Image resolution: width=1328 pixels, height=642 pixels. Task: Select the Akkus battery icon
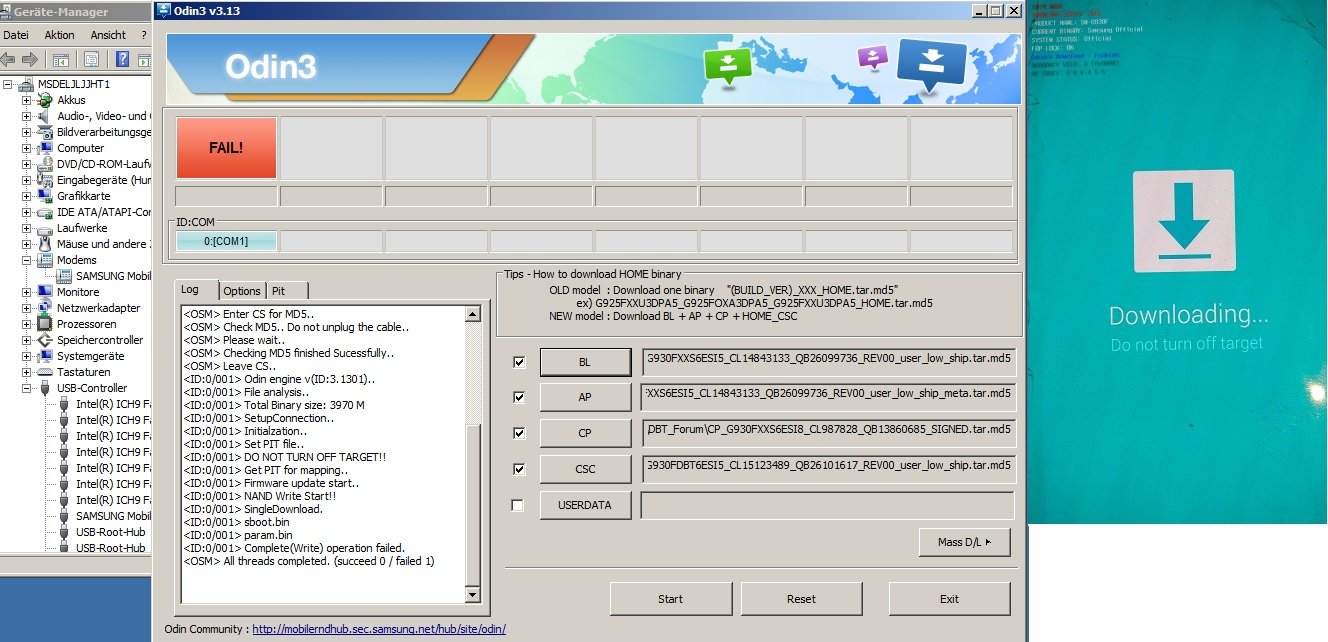(45, 100)
